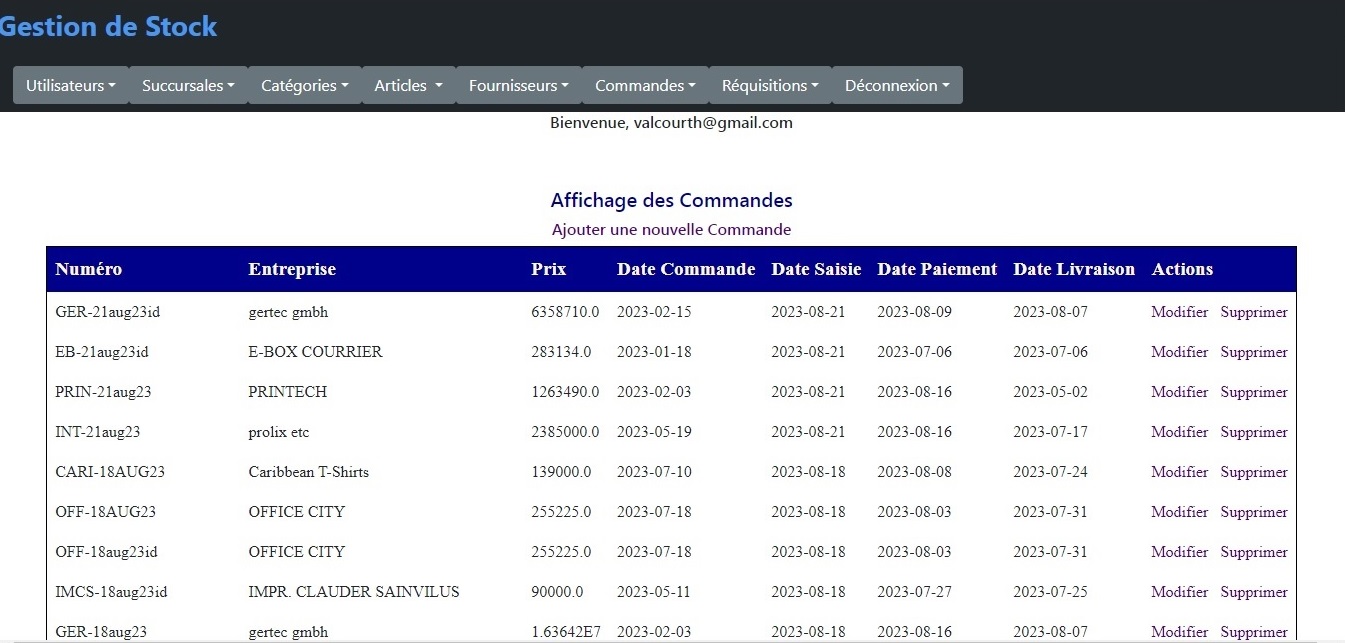Modify the GER-21aug23id order
Screen dimensions: 1345x643
1179,312
